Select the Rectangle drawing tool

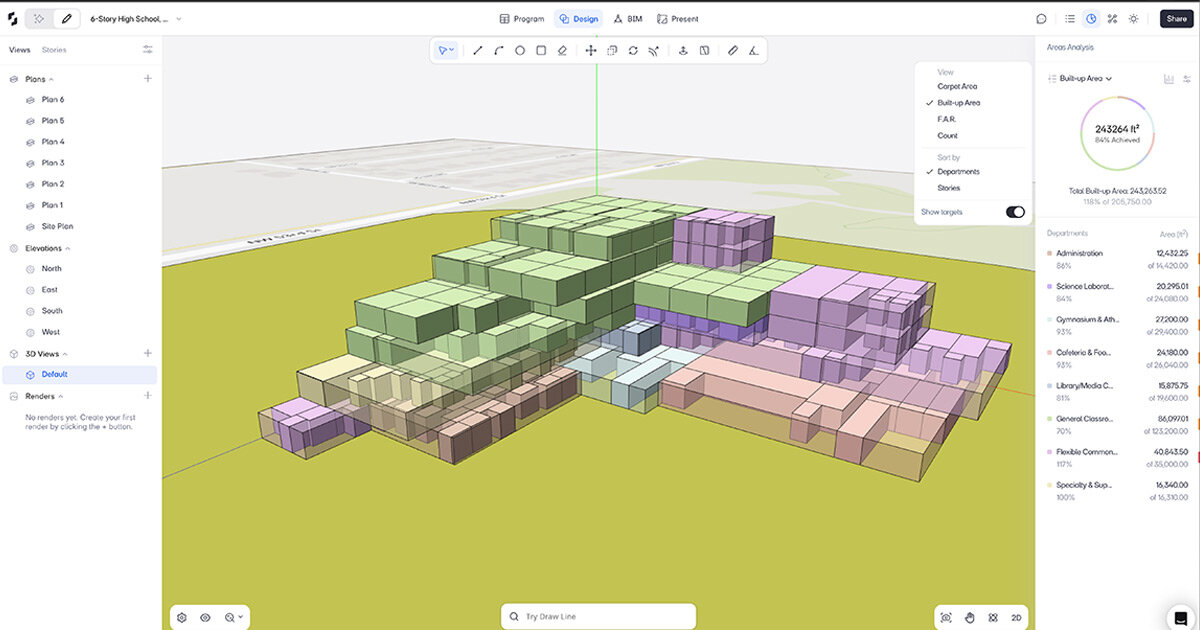[x=540, y=50]
